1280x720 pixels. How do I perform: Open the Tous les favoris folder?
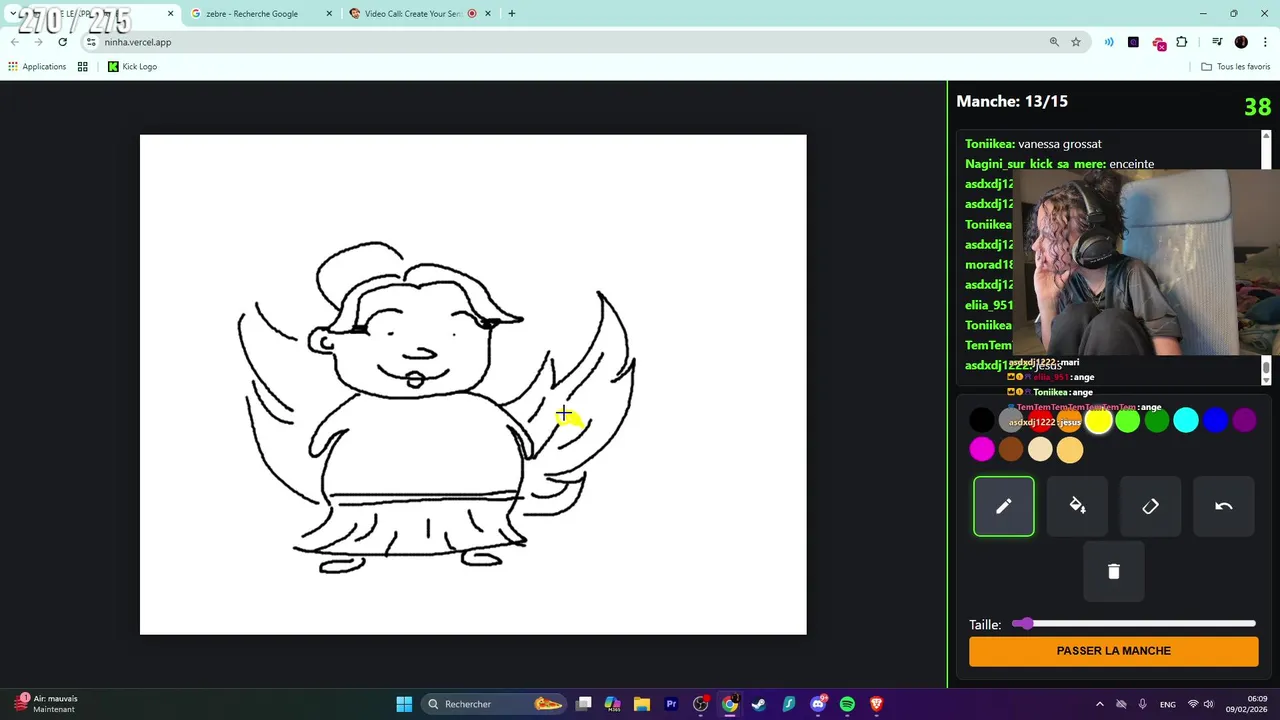point(1236,67)
